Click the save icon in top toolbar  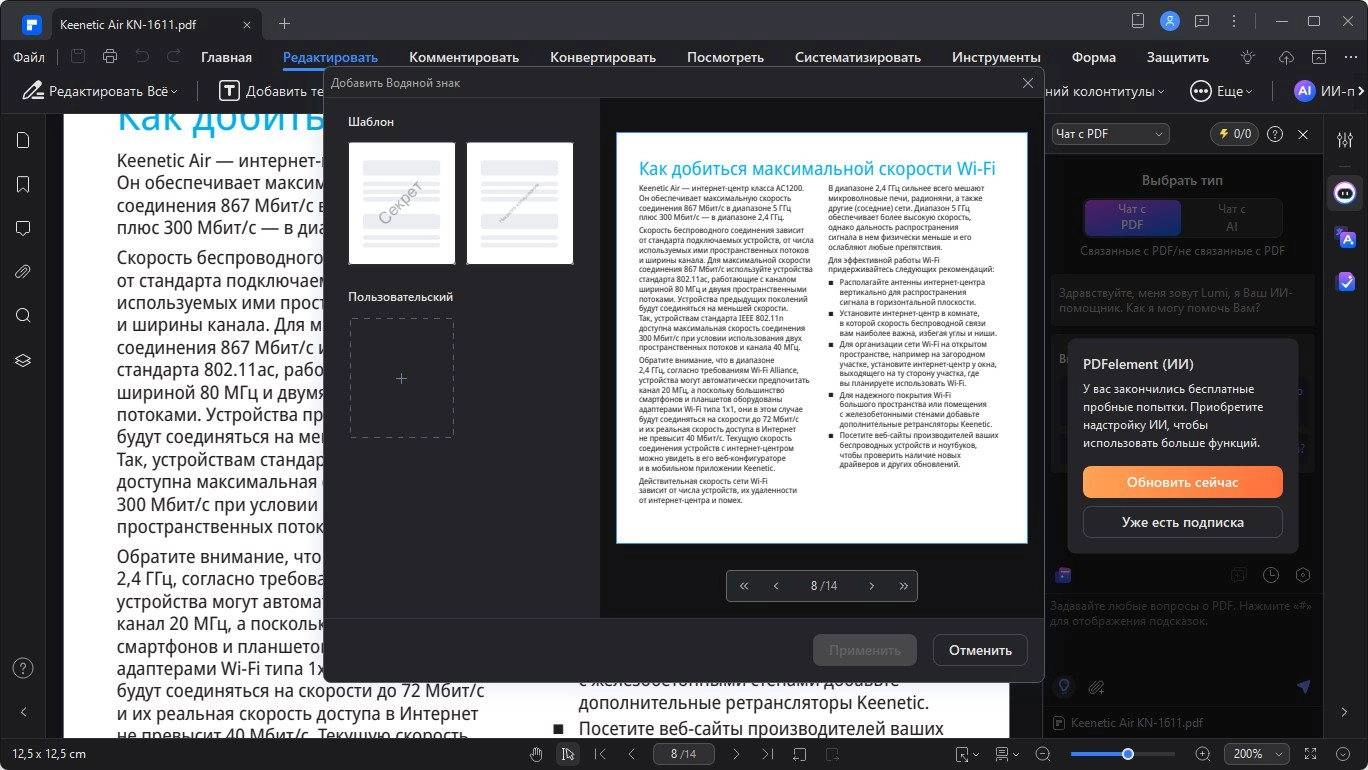click(78, 57)
